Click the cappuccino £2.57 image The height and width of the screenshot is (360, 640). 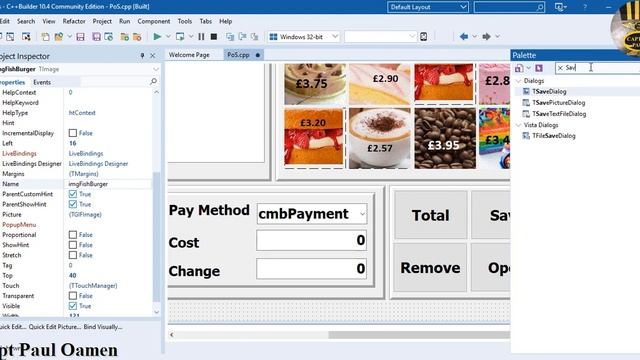(380, 138)
